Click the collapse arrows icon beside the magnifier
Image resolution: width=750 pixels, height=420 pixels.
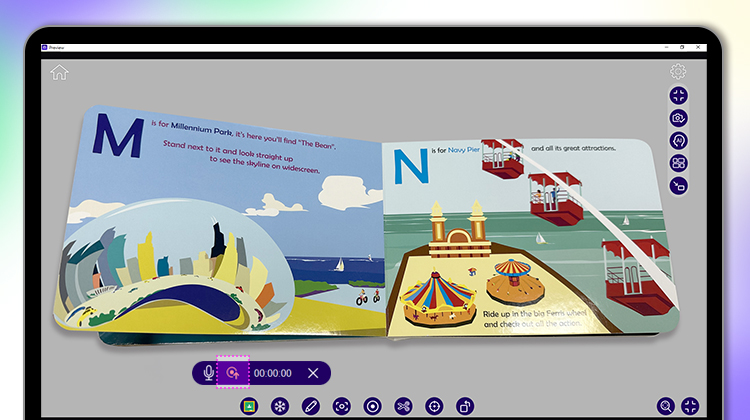coord(691,406)
